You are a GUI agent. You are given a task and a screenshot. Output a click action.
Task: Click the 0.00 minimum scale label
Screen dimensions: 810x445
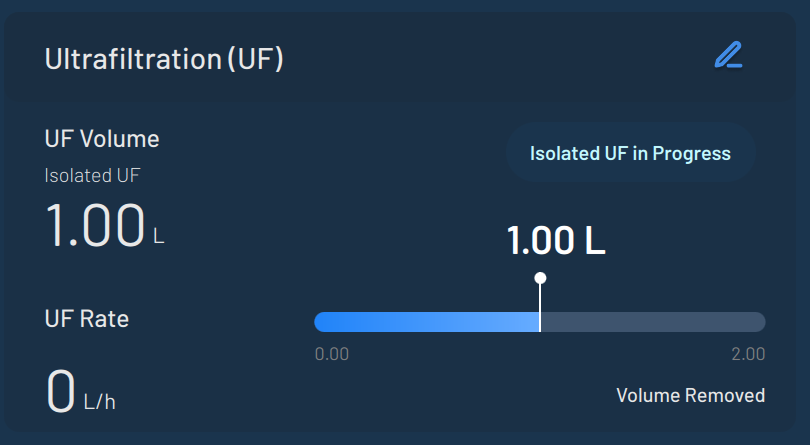coord(332,354)
